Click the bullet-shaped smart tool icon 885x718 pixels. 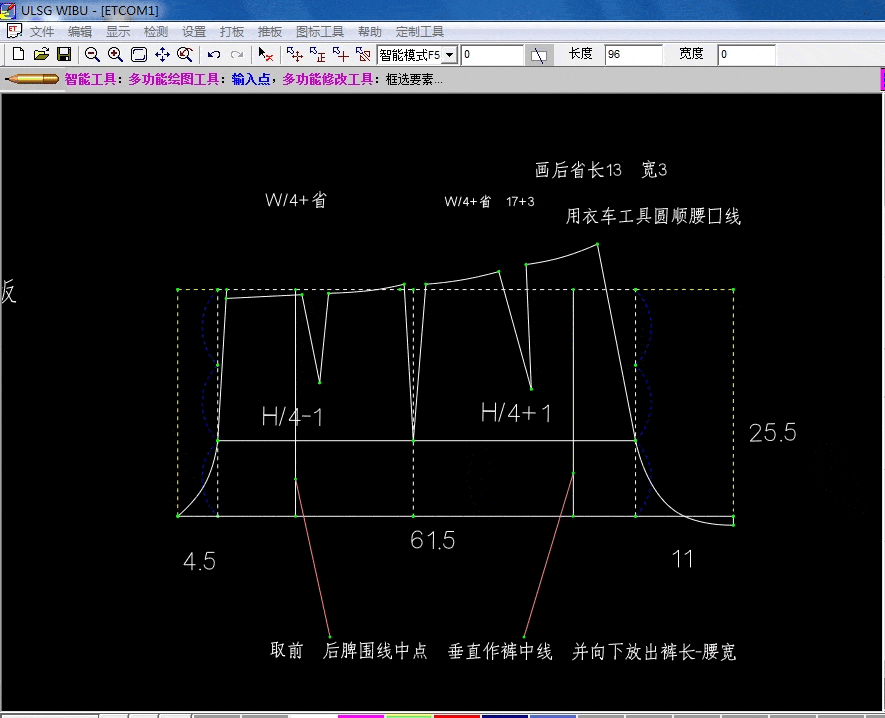tap(32, 79)
